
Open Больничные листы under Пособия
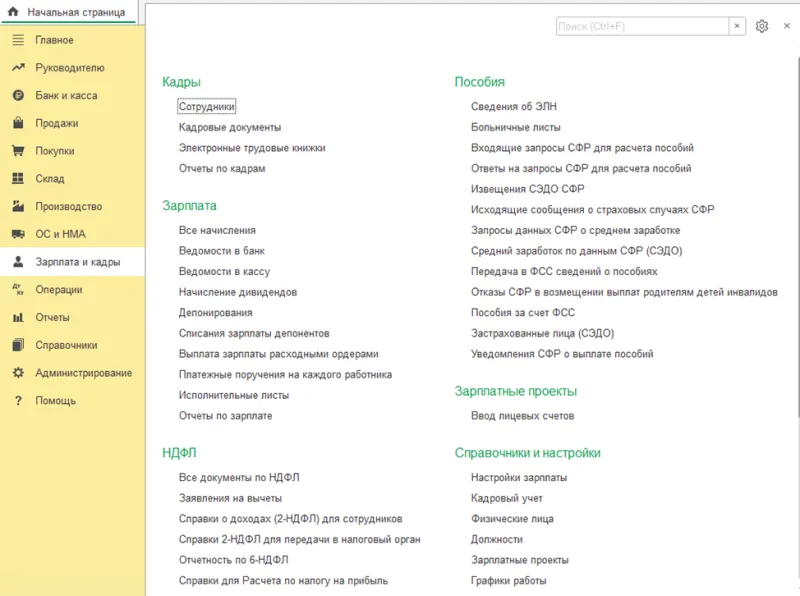tap(515, 127)
